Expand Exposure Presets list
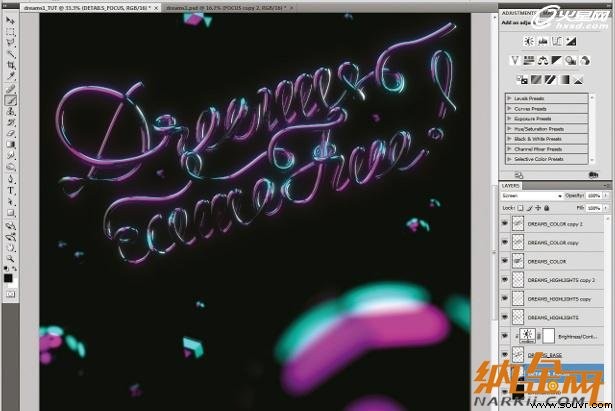The image size is (615, 411). [509, 118]
